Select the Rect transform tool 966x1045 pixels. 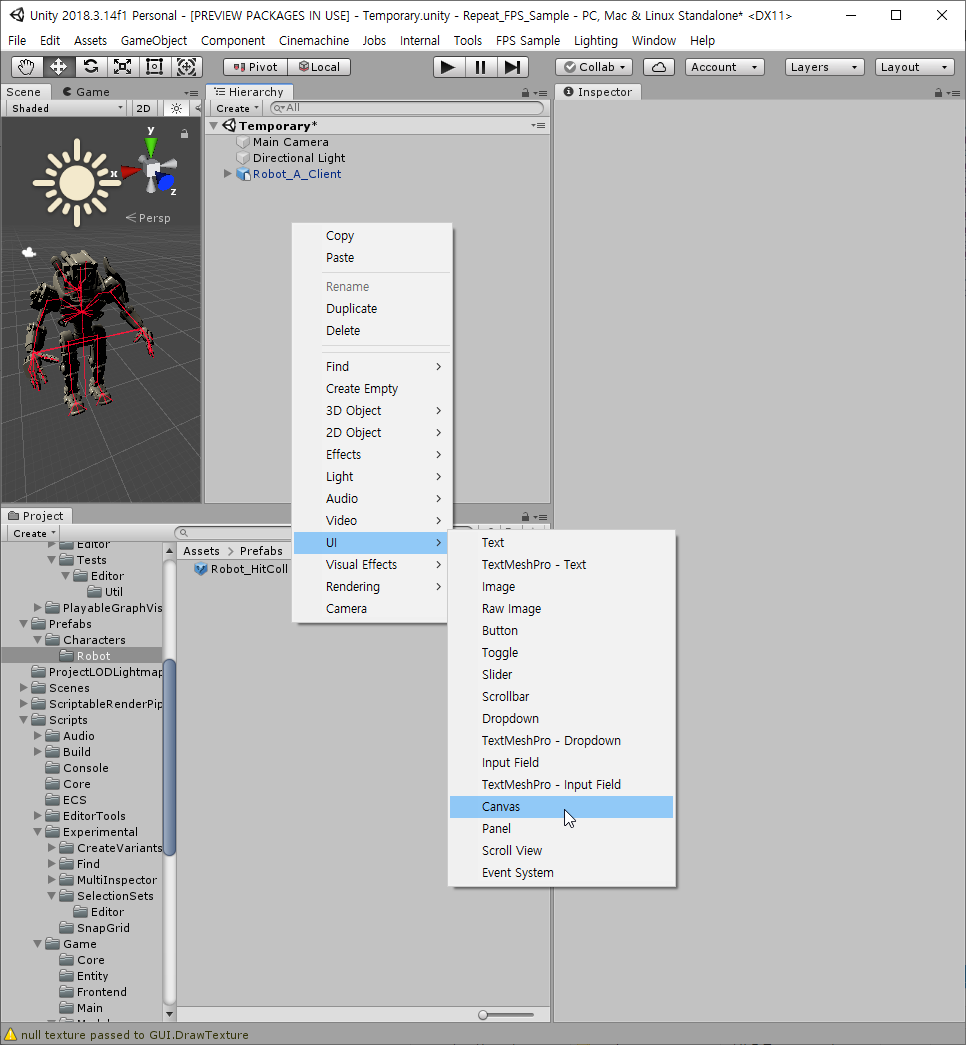point(155,67)
